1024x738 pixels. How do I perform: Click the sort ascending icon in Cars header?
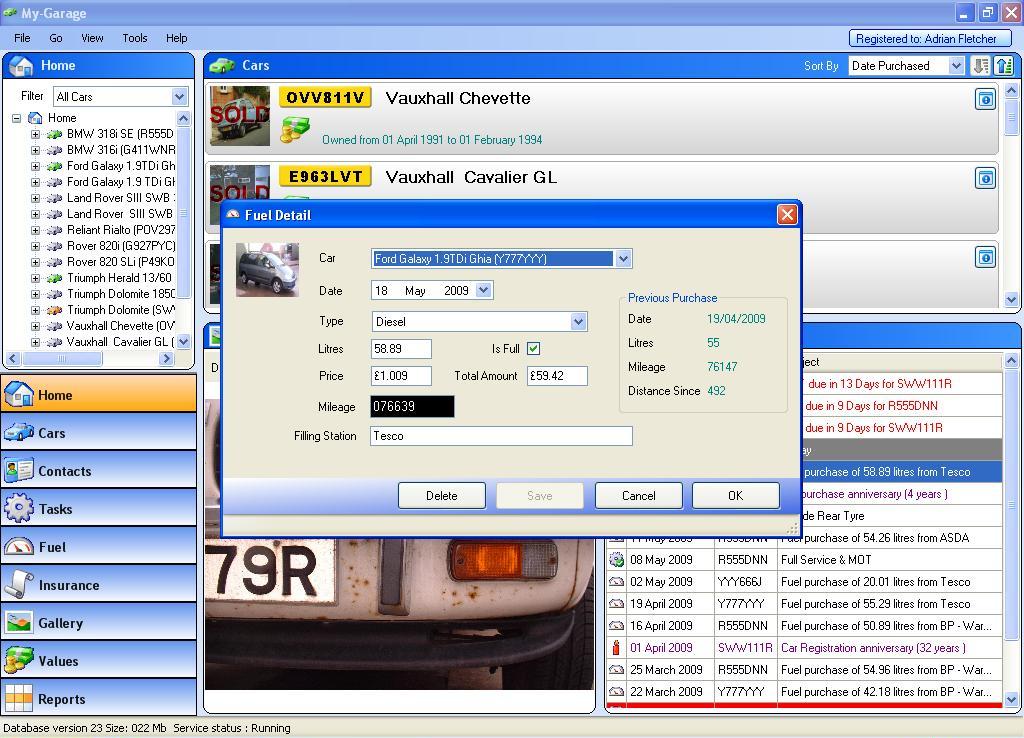(x=1004, y=66)
